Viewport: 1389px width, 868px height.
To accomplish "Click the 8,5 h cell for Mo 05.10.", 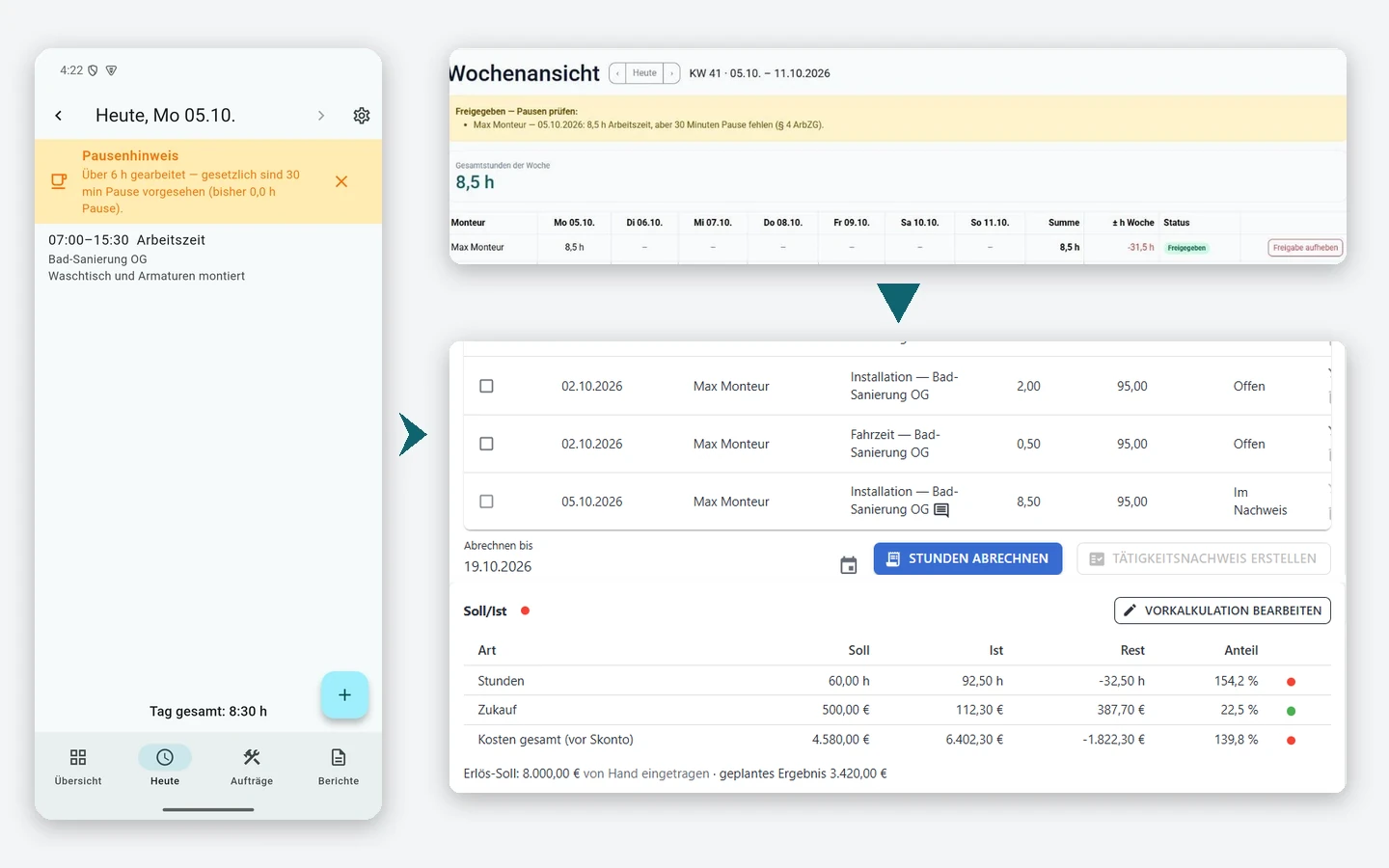I will pyautogui.click(x=574, y=248).
